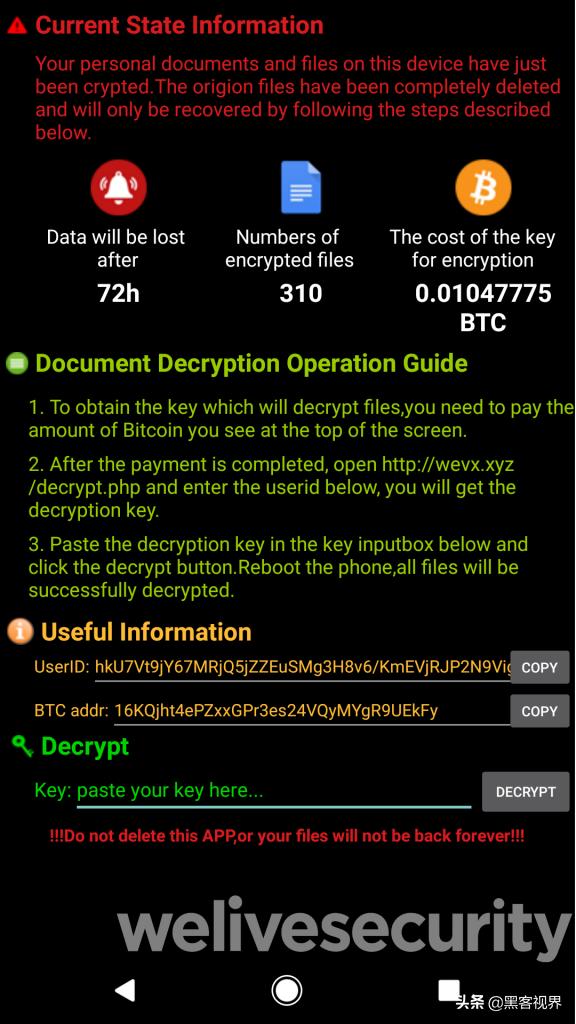Tap the 0.01047775 BTC cost value
Screen dimensions: 576x1024
[483, 308]
